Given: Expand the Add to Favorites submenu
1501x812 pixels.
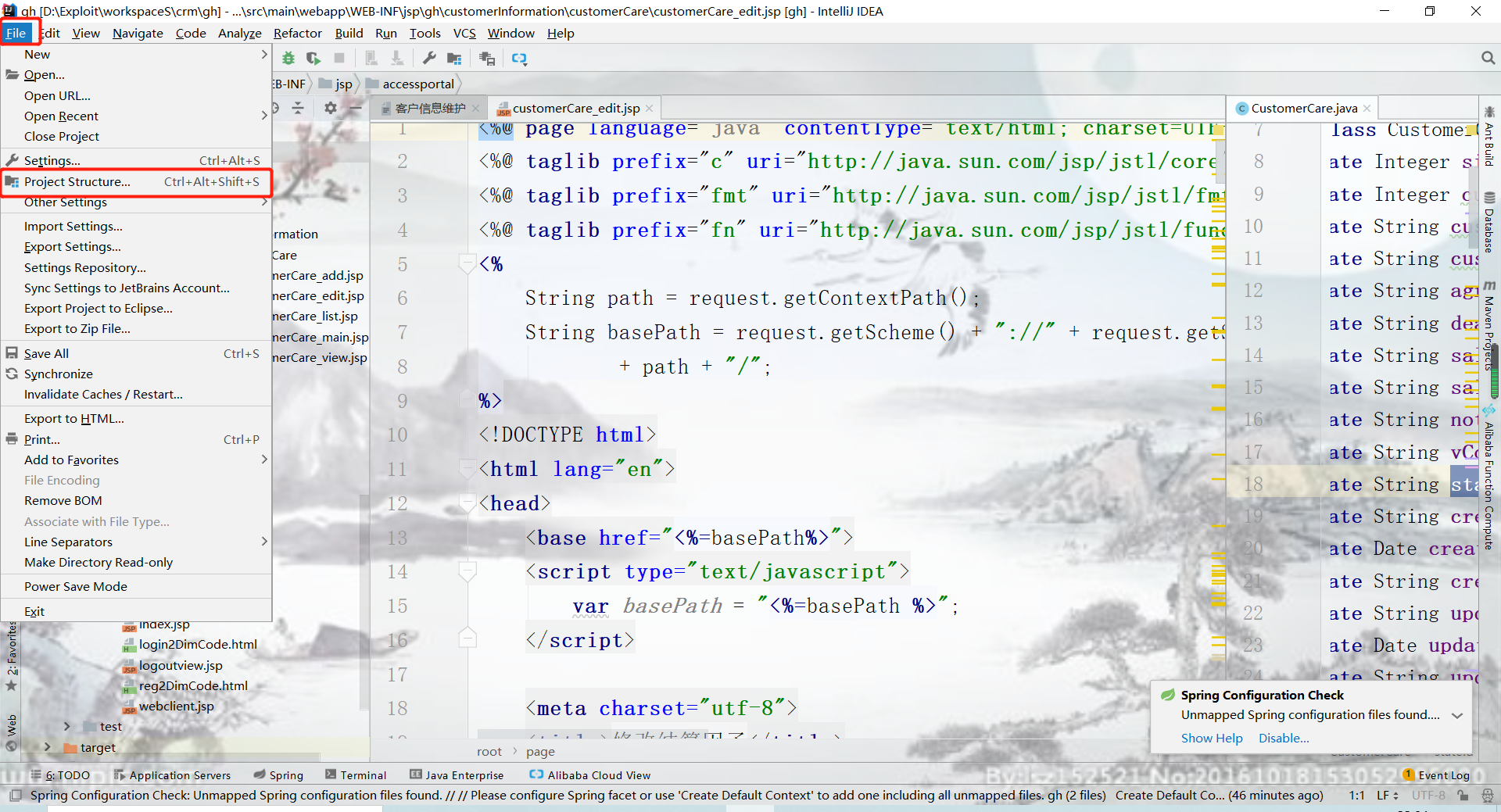Looking at the screenshot, I should (136, 460).
